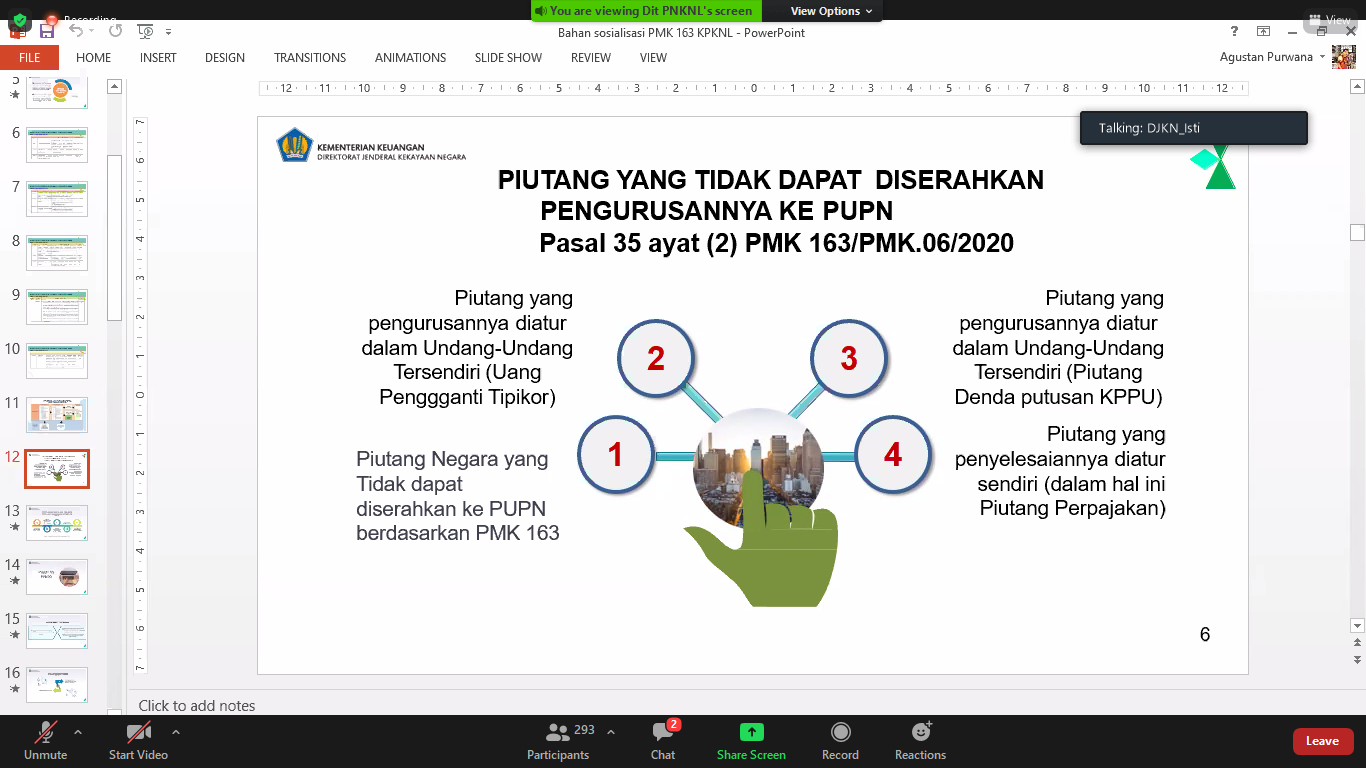Select slide 13 thumbnail
This screenshot has height=768, width=1366.
click(57, 523)
